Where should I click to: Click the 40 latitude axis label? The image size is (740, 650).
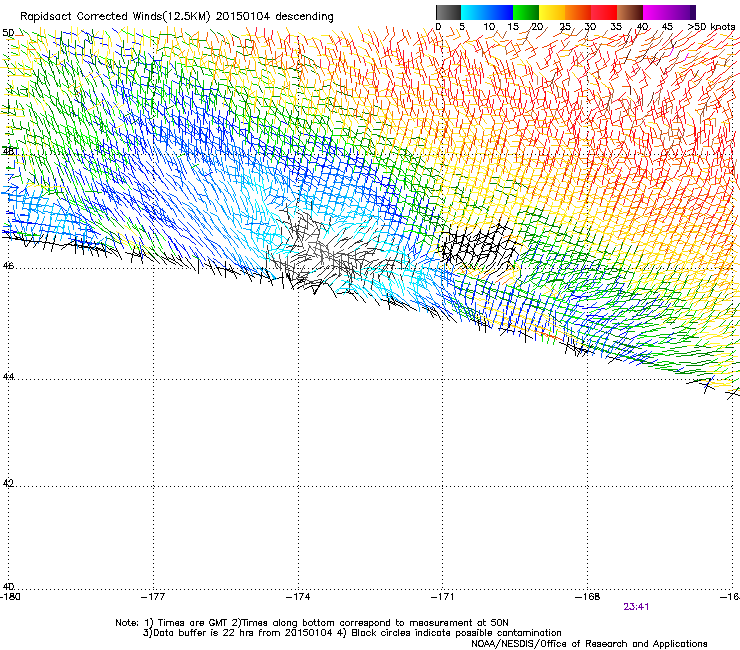coord(8,586)
